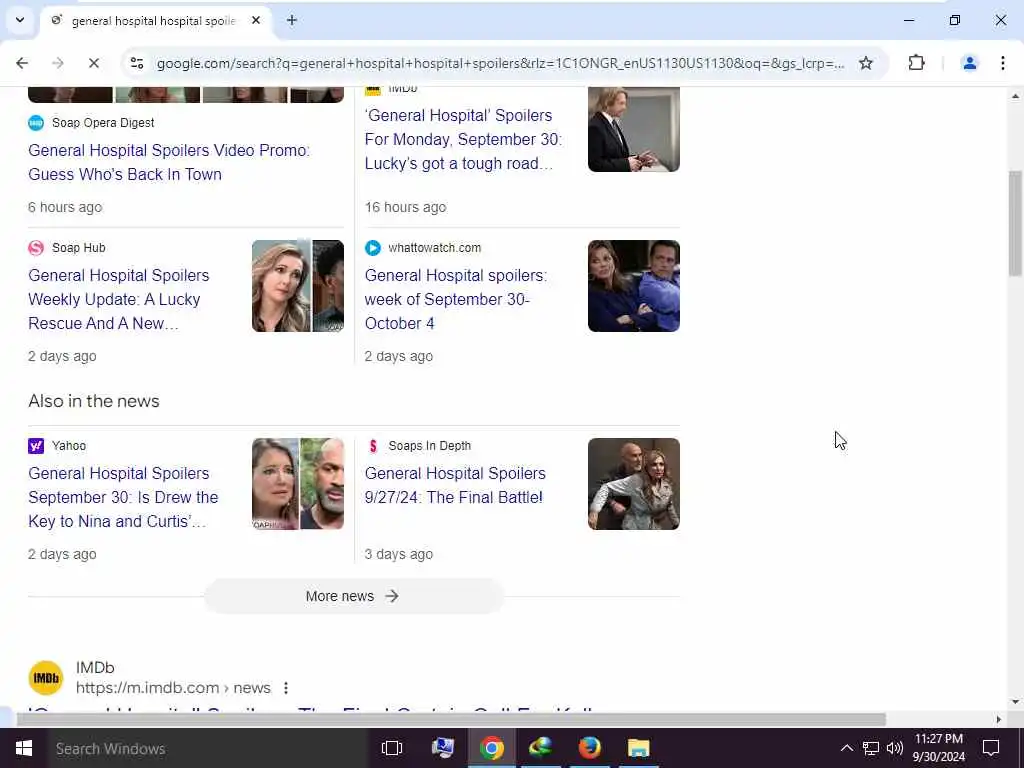
Task: Open the network status tray icon
Action: 871,748
